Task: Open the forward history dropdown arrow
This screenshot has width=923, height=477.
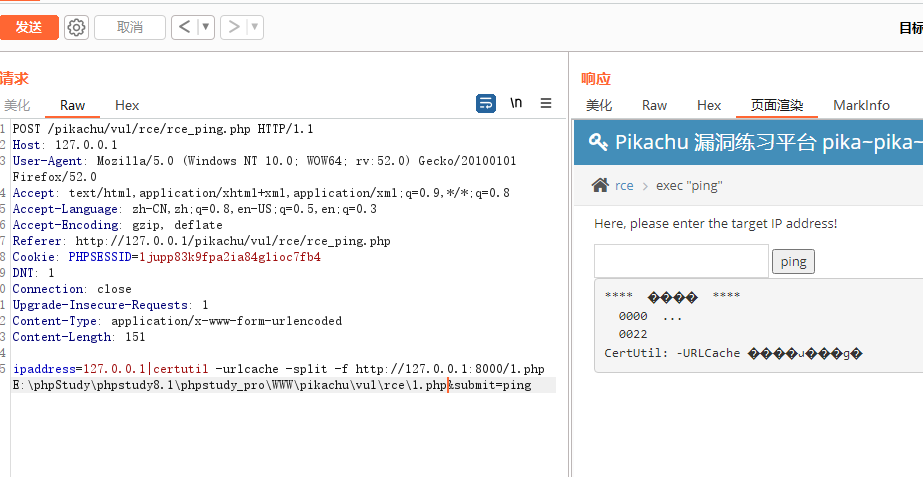Action: click(x=255, y=27)
